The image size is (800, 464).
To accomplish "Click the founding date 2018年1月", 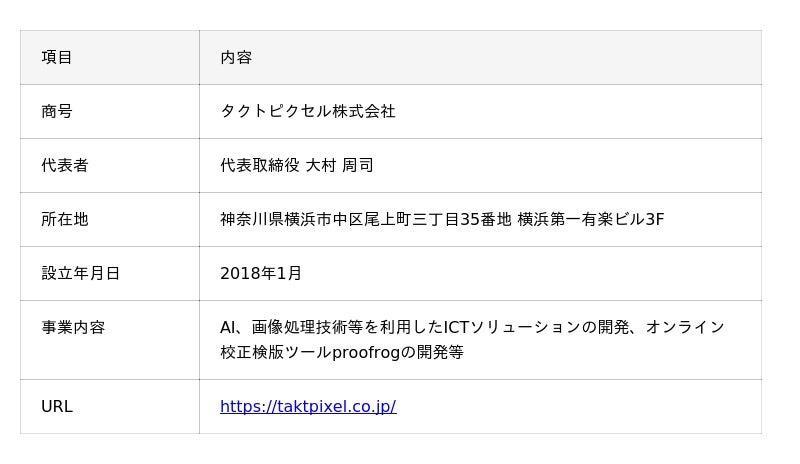I will (261, 274).
